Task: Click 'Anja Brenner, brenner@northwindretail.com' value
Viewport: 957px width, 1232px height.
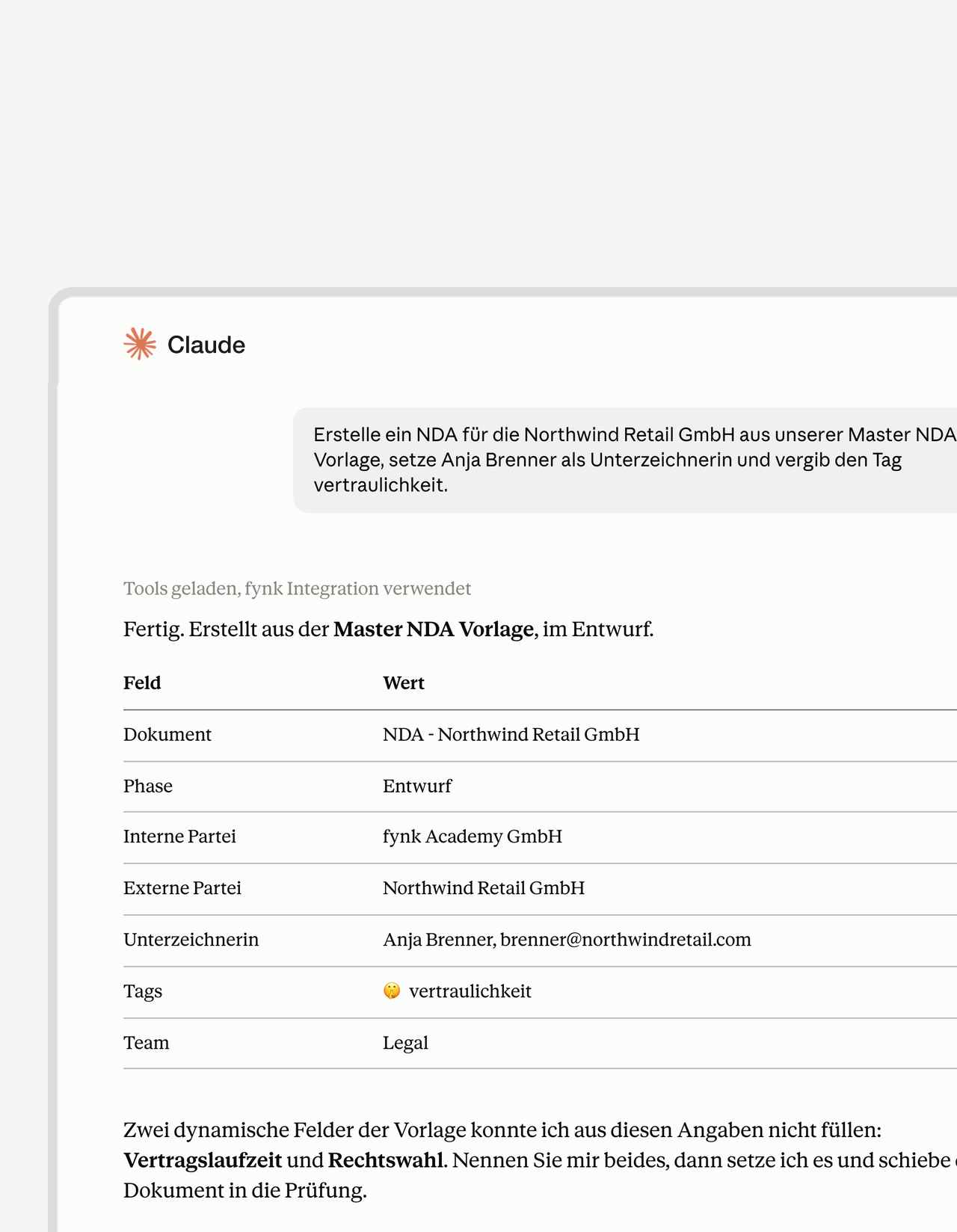Action: point(567,940)
